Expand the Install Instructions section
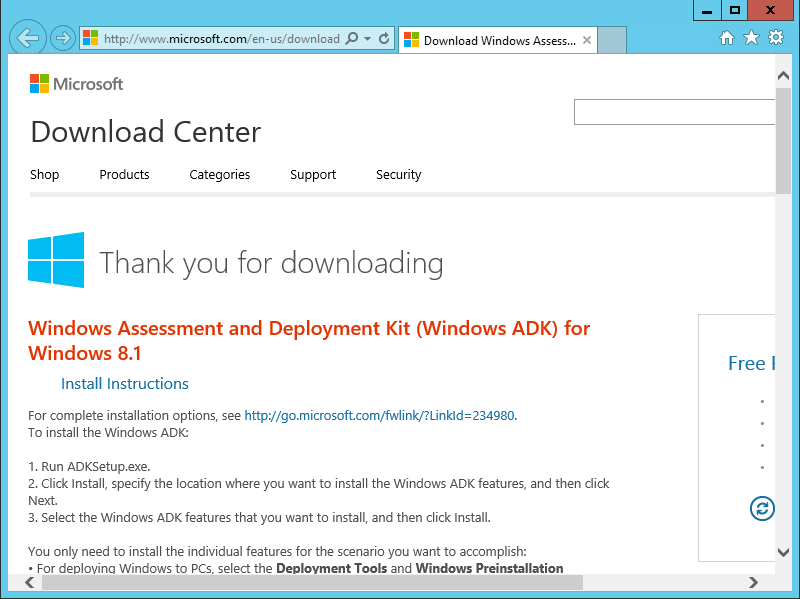 pos(124,384)
